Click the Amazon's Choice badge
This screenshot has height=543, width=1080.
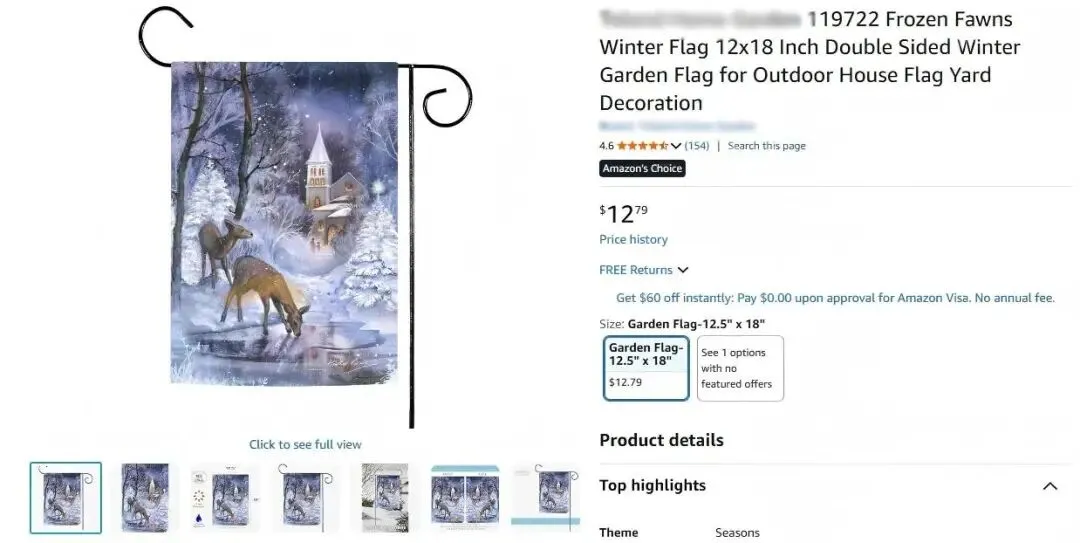(642, 168)
